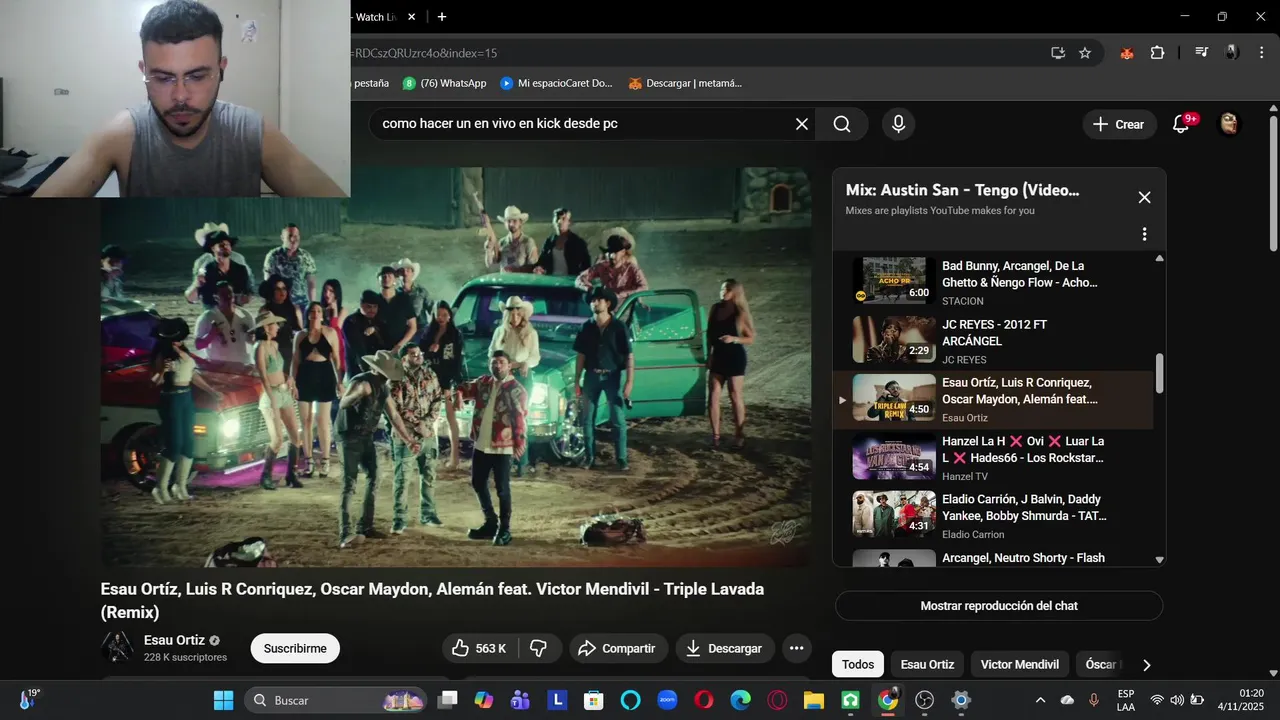
Task: Open Esau Ortiz channel avatar
Action: pyautogui.click(x=117, y=647)
